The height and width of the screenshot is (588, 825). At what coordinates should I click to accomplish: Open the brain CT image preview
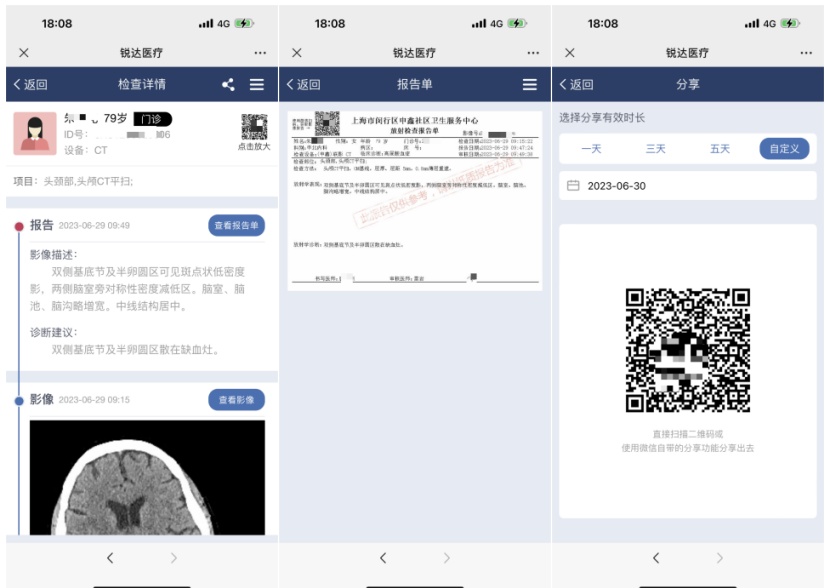coord(147,478)
